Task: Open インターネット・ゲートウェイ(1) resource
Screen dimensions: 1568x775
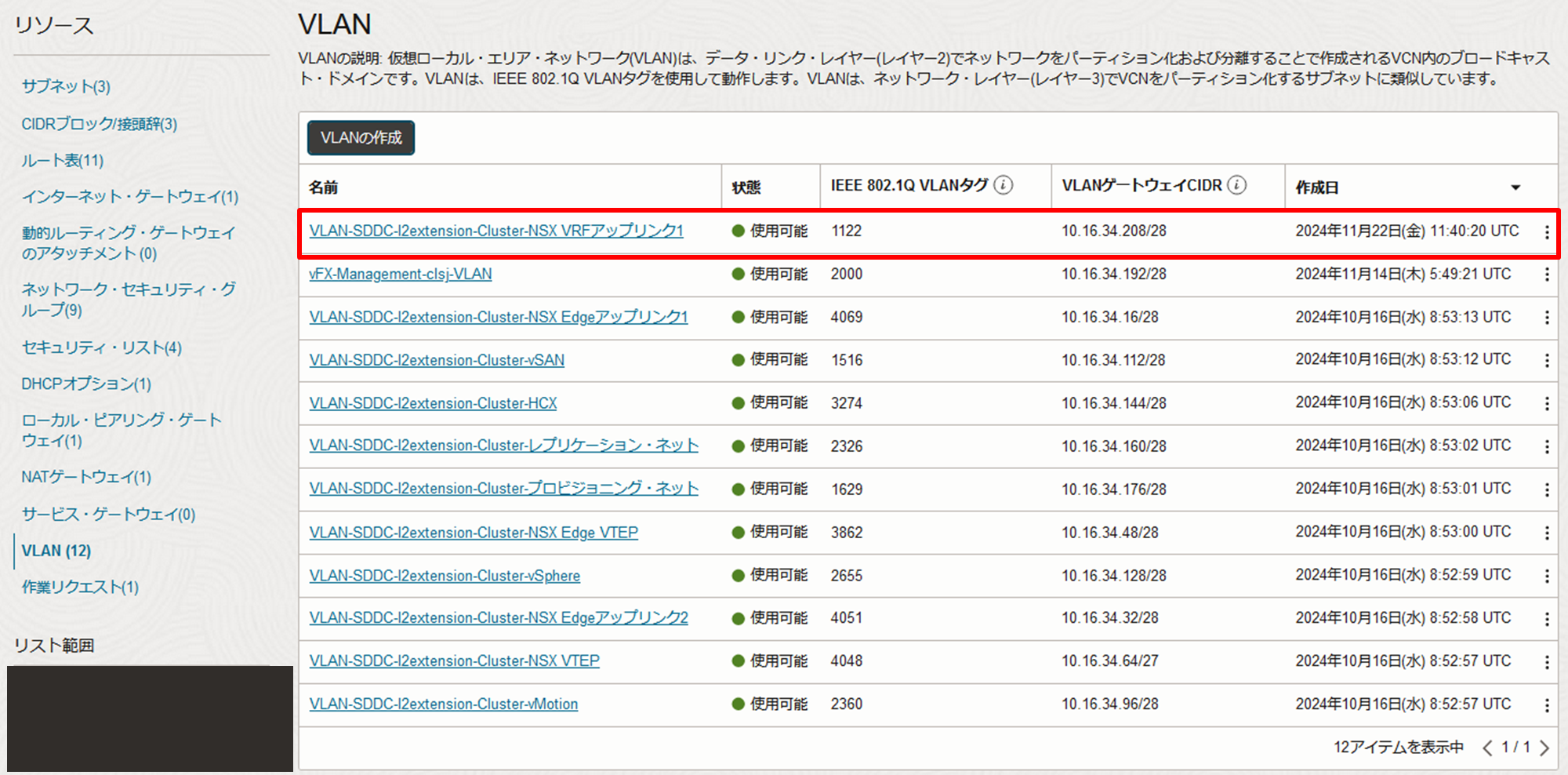Action: pyautogui.click(x=130, y=197)
